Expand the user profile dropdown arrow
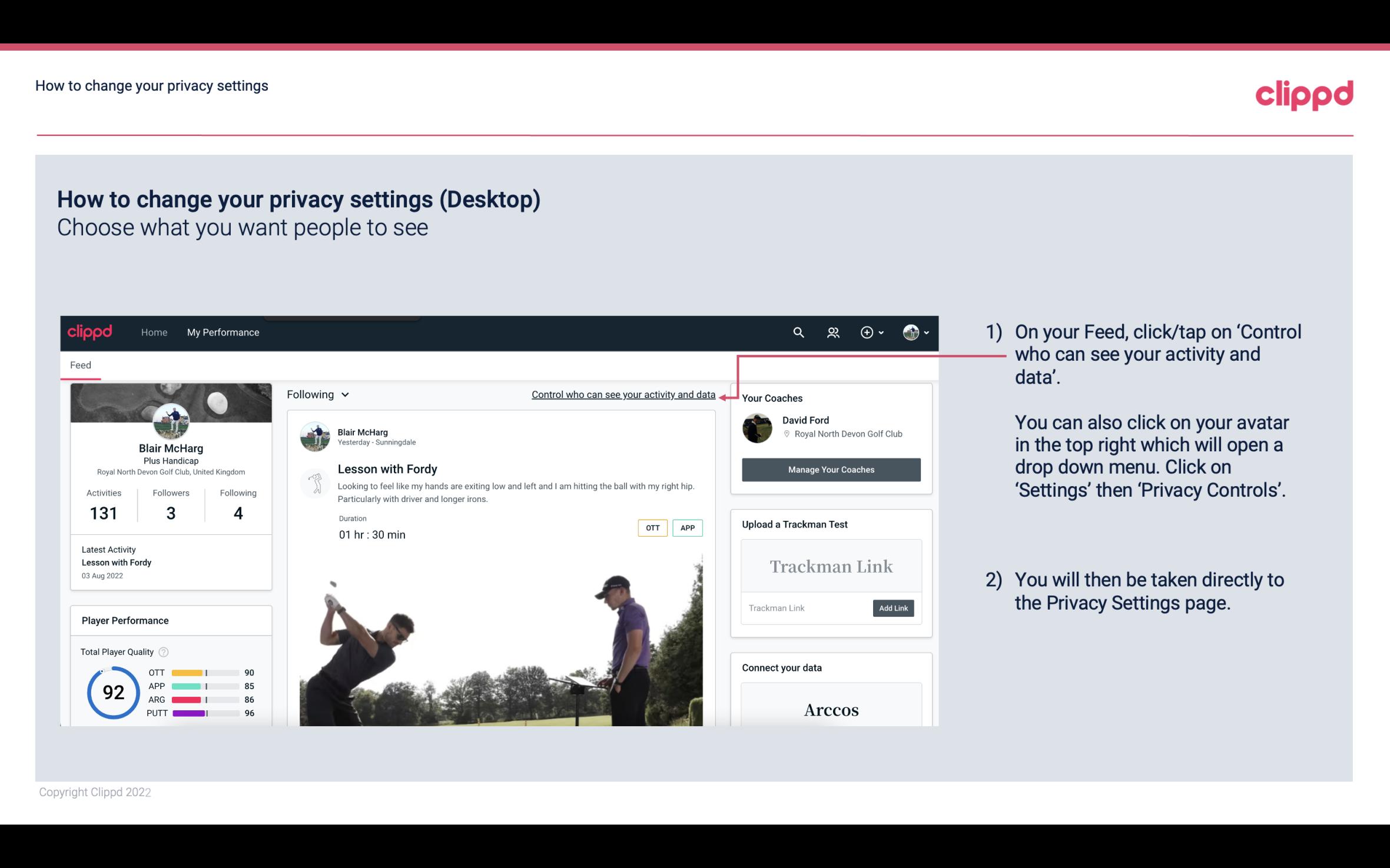This screenshot has height=868, width=1390. click(925, 332)
